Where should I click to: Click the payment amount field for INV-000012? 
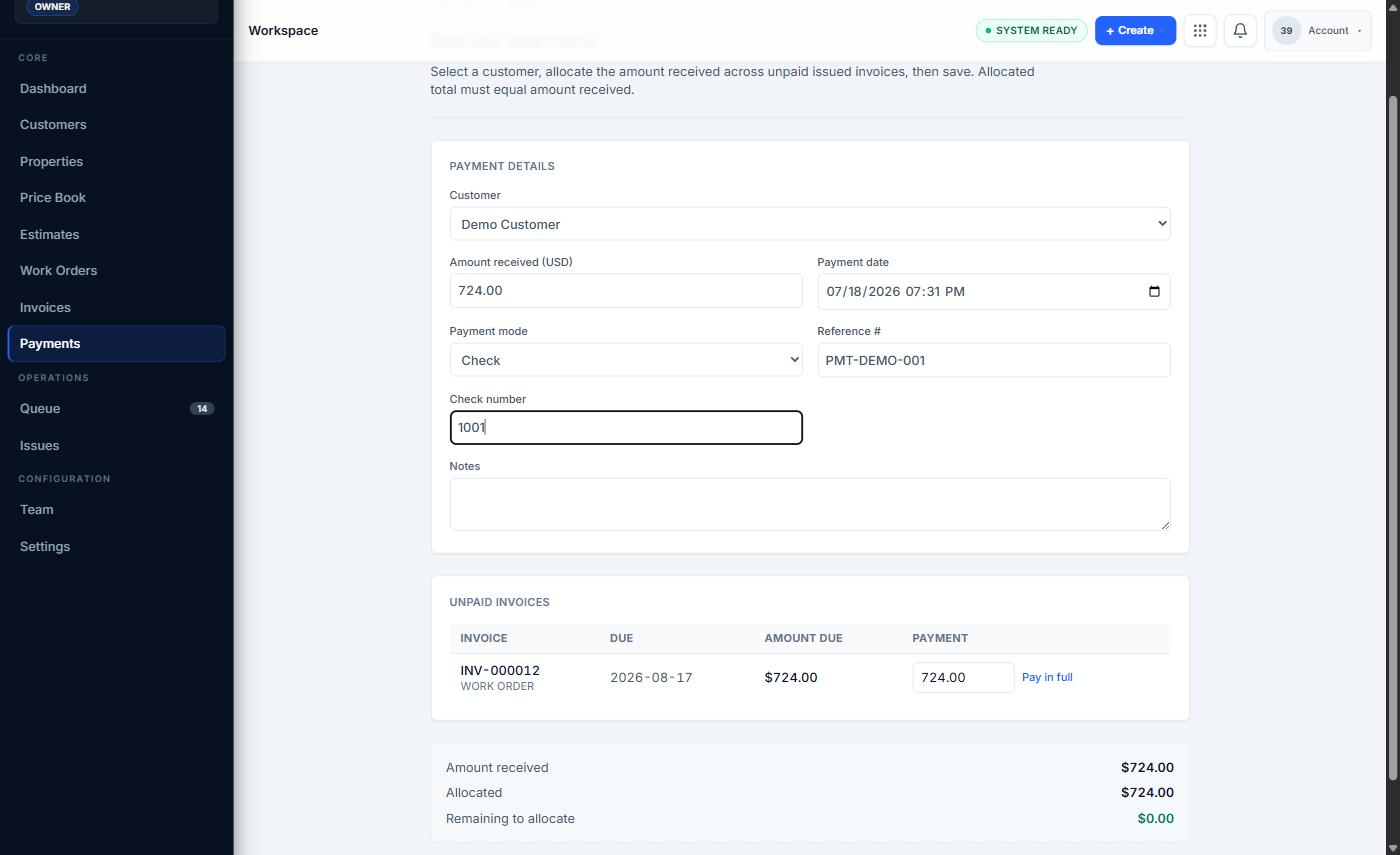(x=963, y=677)
